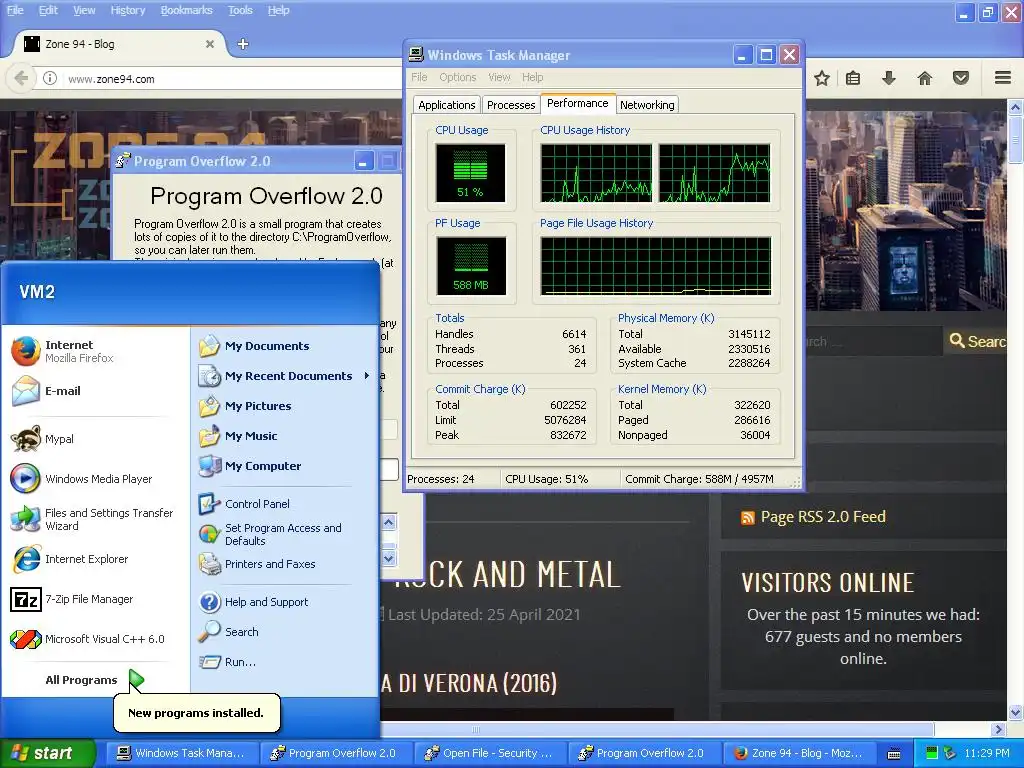Switch to Open File - Security taskbar button
Image resolution: width=1024 pixels, height=768 pixels.
pyautogui.click(x=490, y=753)
